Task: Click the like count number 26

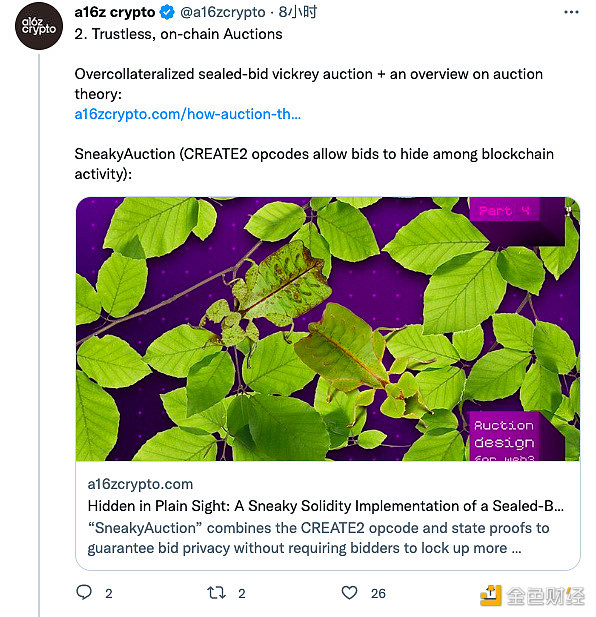Action: tap(378, 593)
